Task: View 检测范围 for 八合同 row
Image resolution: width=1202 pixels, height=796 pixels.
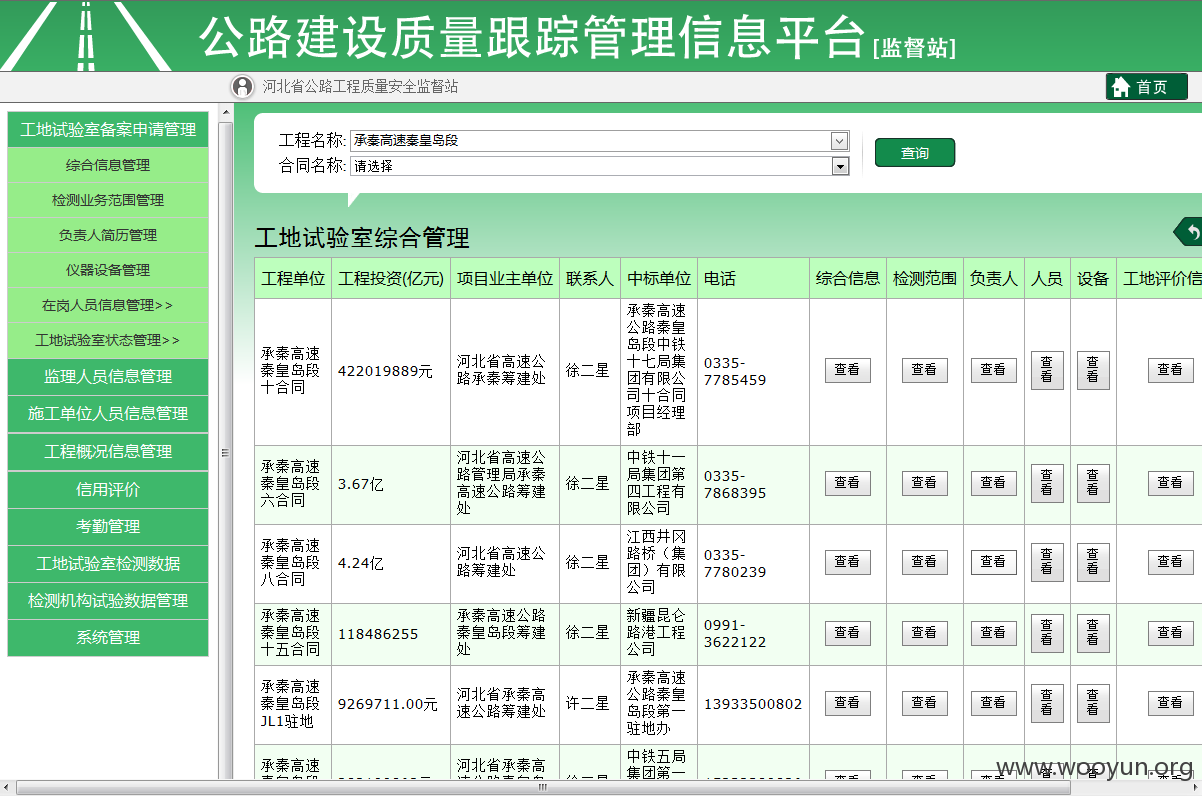Action: pos(924,562)
